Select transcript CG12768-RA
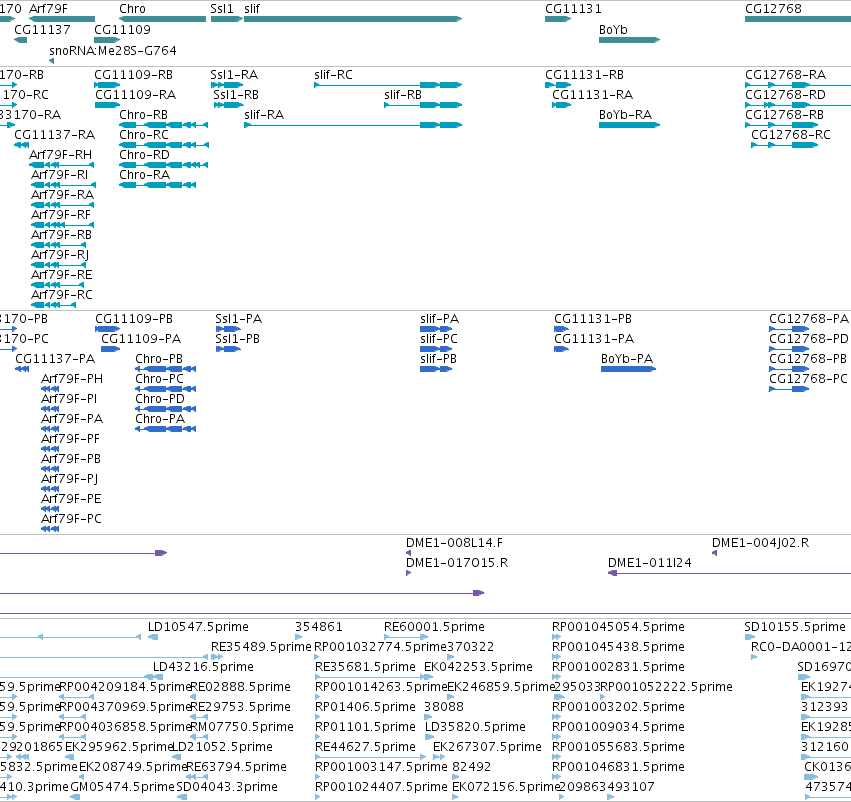The image size is (851, 802). pyautogui.click(x=785, y=75)
